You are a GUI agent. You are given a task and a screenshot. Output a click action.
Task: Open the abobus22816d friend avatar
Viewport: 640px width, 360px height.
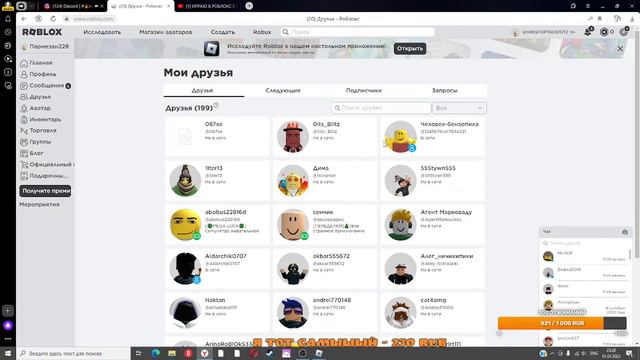pos(185,224)
